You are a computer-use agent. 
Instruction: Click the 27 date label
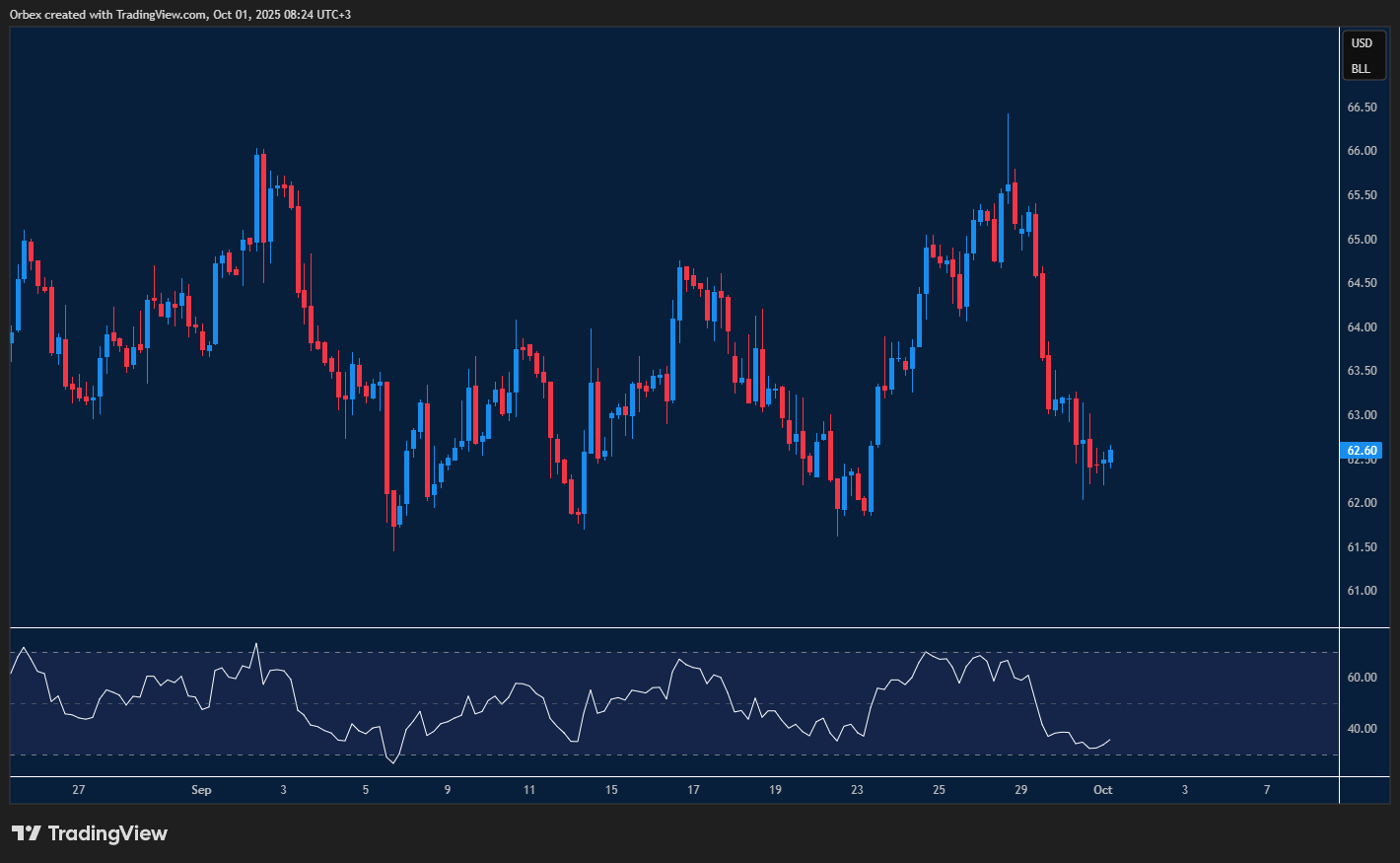[x=79, y=790]
